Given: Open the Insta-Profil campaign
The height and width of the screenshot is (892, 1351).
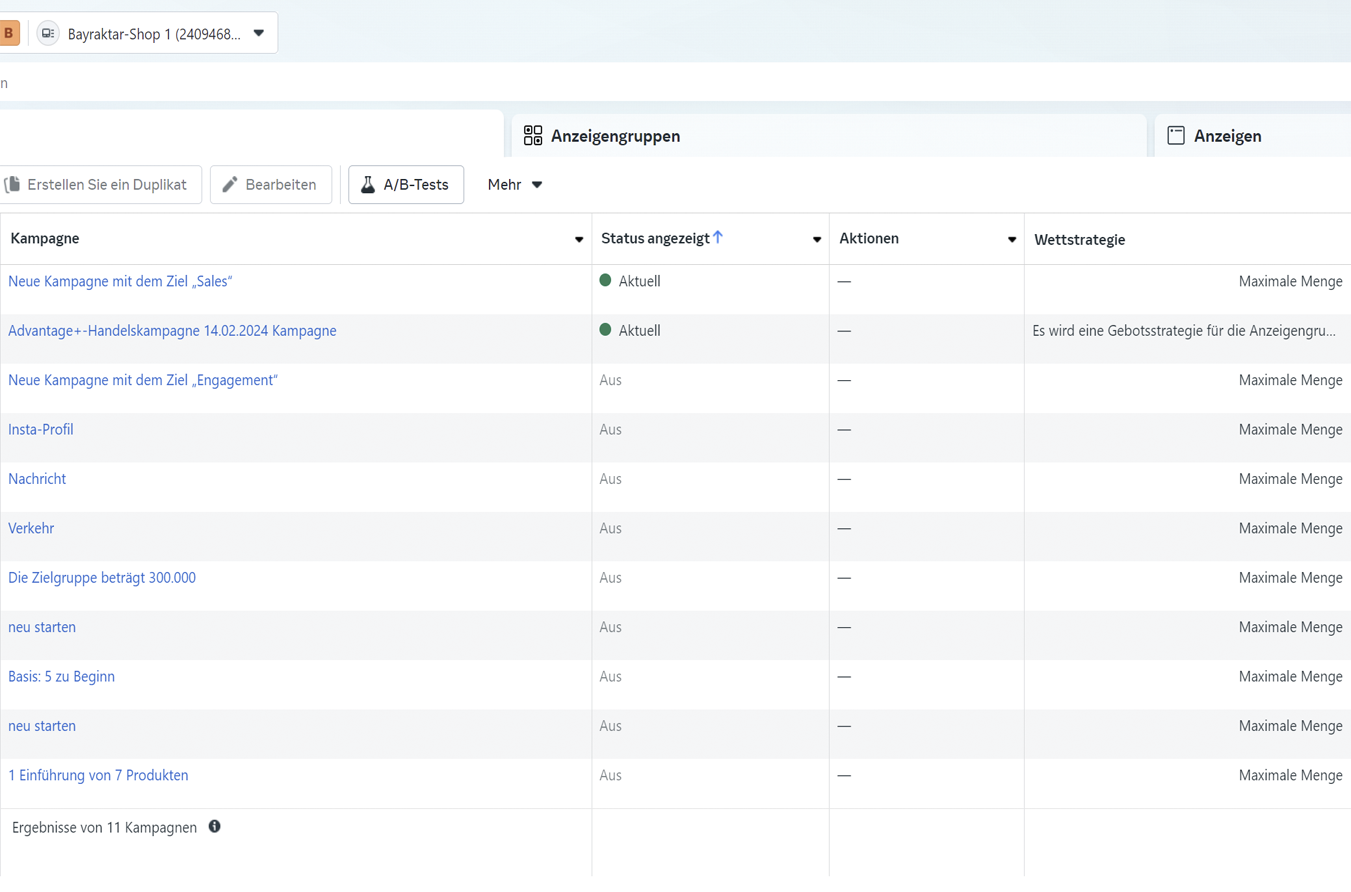Looking at the screenshot, I should coord(41,430).
